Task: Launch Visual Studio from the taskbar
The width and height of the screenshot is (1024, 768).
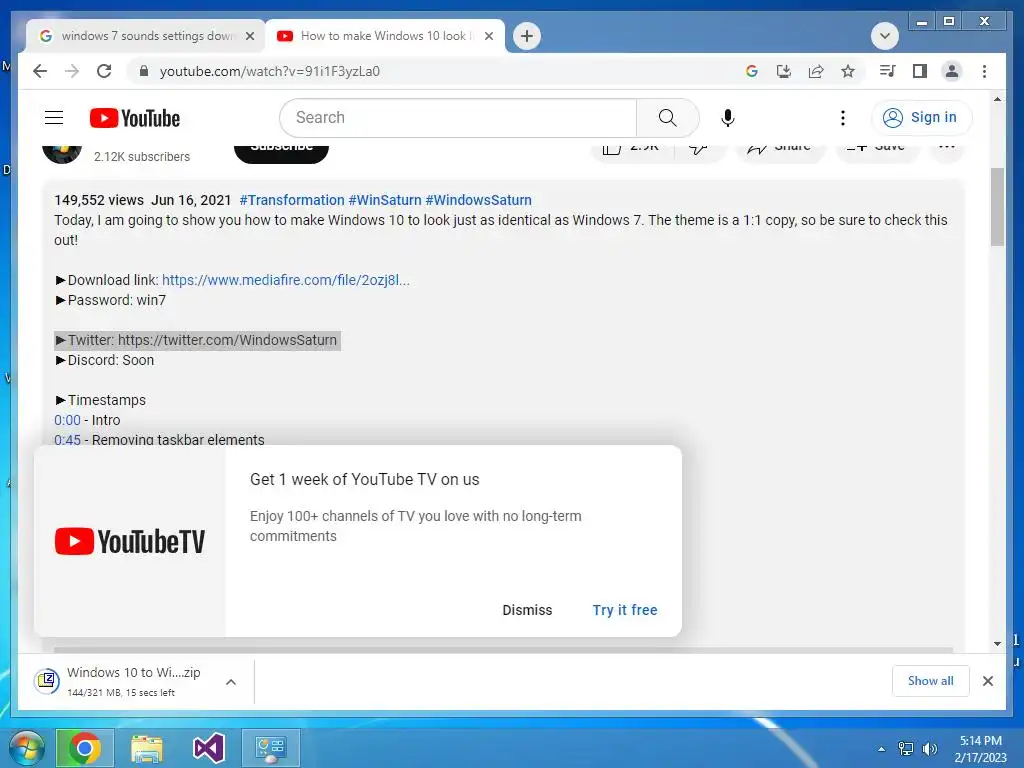Action: tap(209, 748)
